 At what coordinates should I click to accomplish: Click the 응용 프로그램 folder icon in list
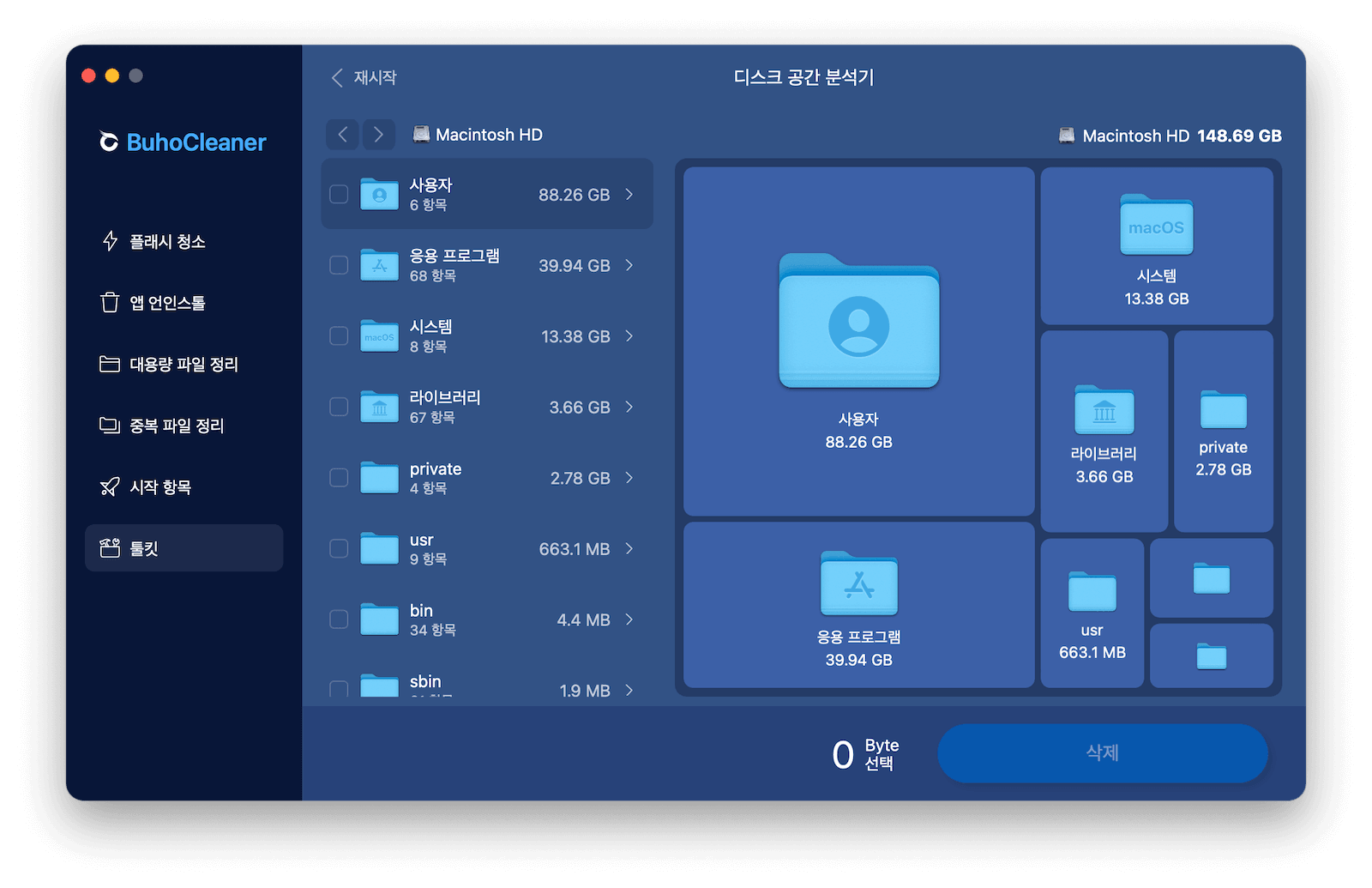[379, 265]
